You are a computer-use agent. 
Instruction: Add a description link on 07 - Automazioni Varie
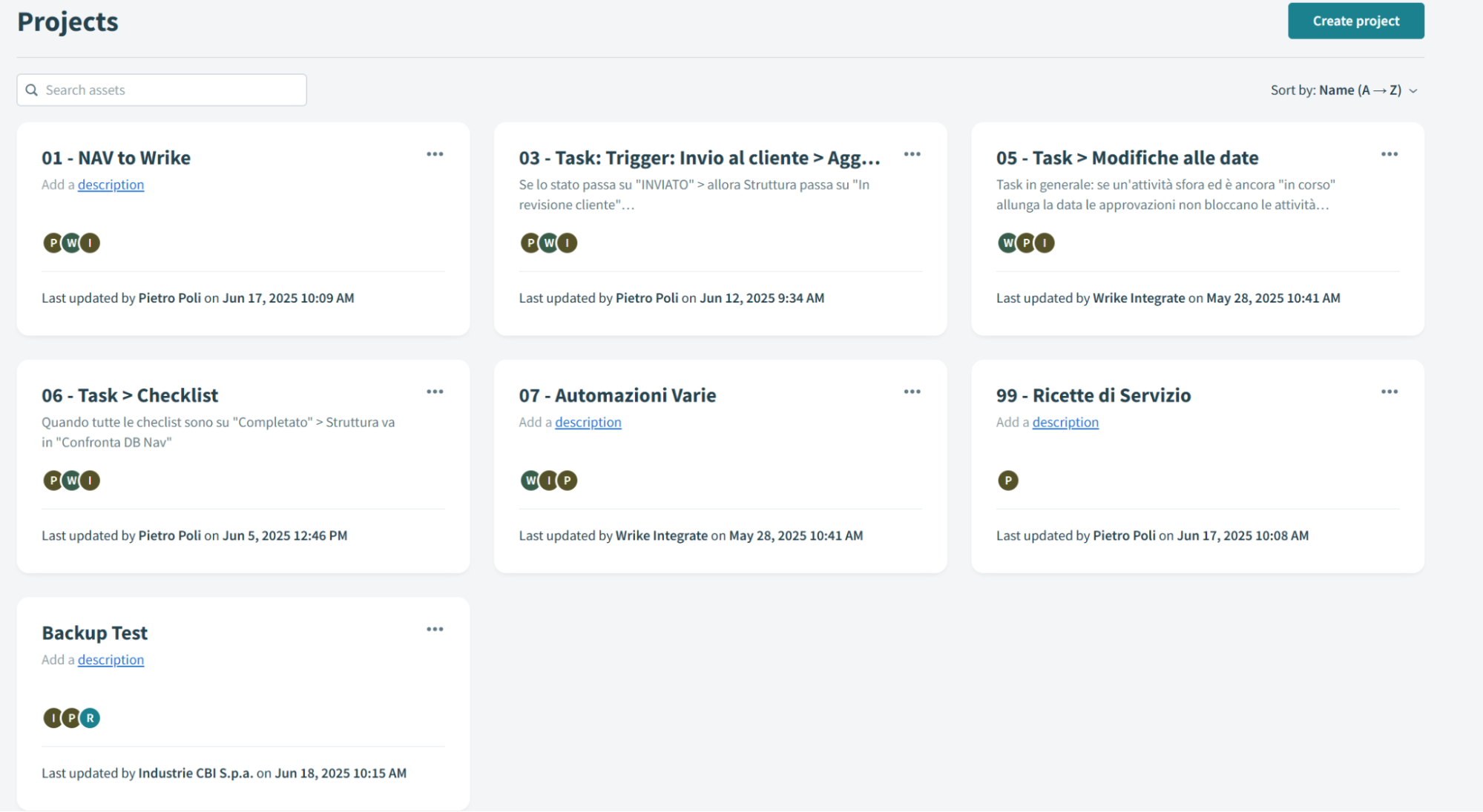[588, 422]
